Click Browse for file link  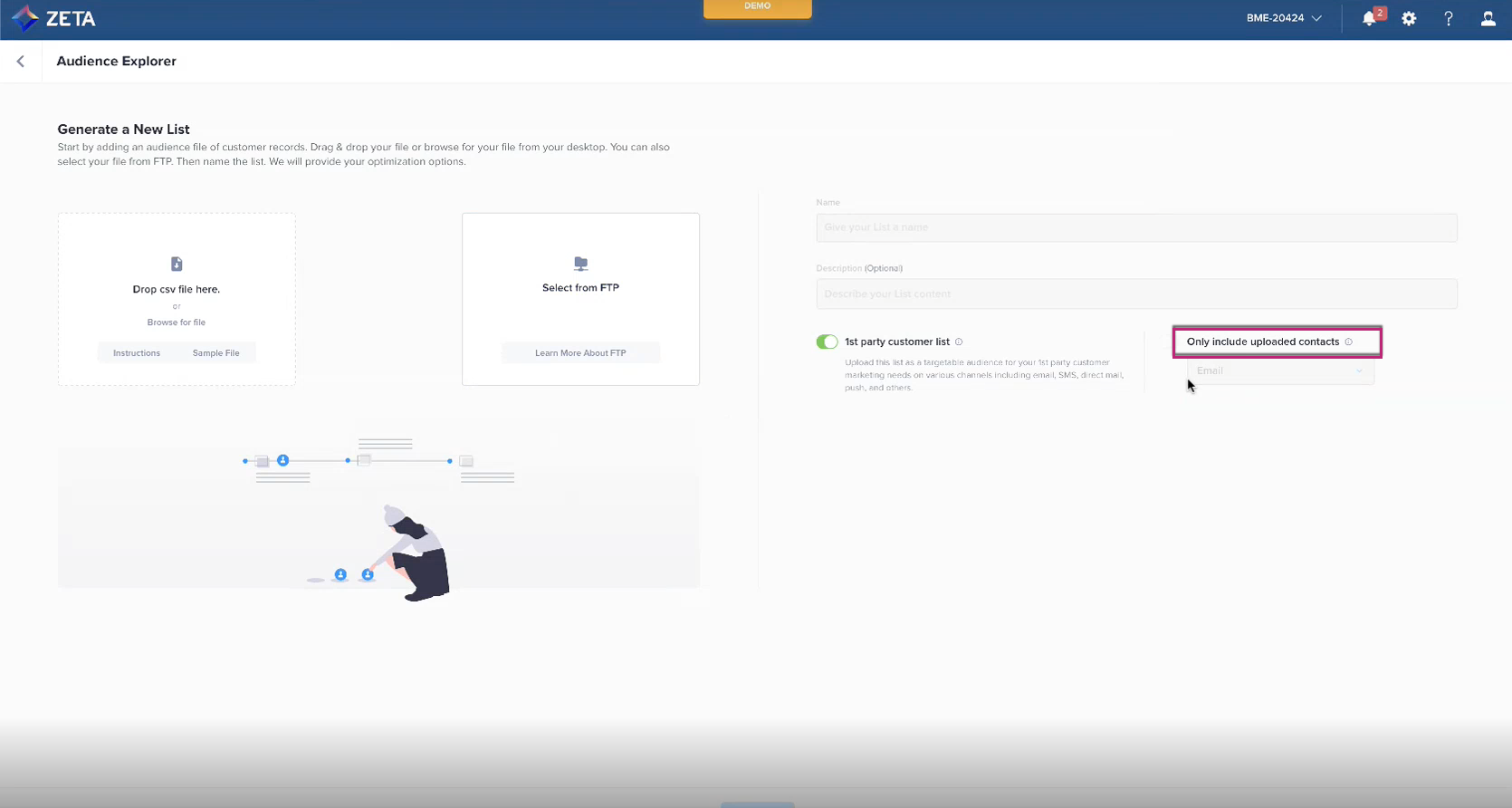(x=177, y=322)
